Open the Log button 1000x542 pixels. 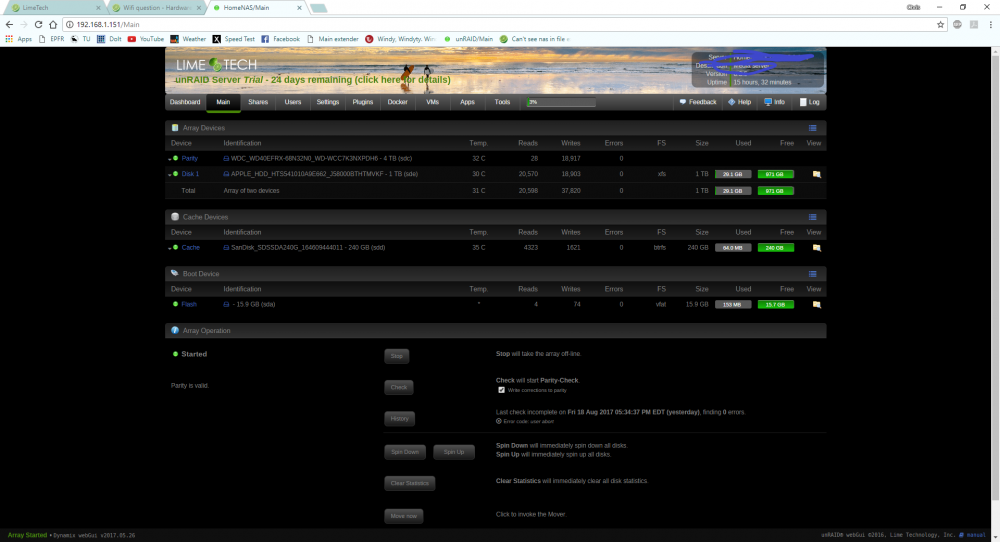coord(809,102)
